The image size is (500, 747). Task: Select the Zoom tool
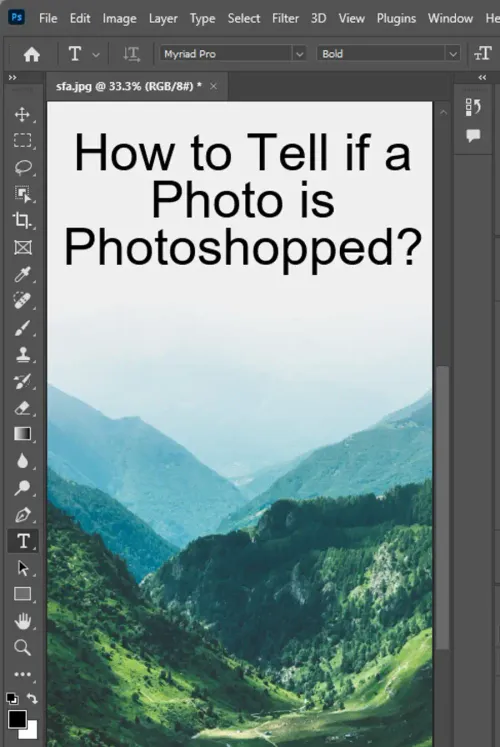[22, 648]
